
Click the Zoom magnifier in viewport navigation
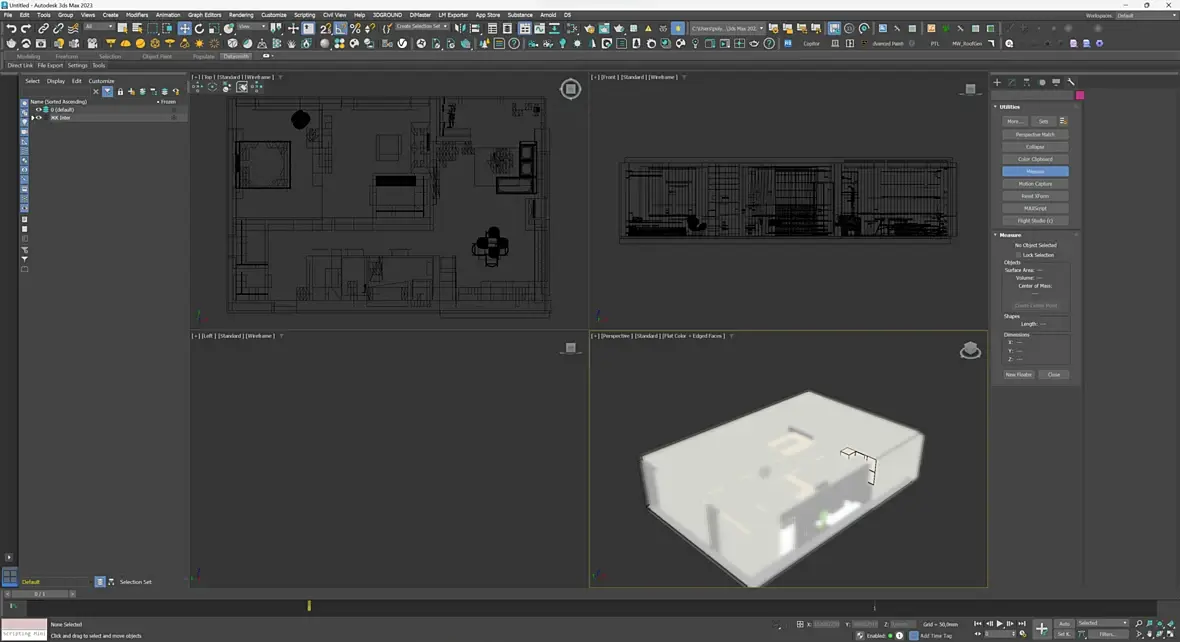point(1138,623)
